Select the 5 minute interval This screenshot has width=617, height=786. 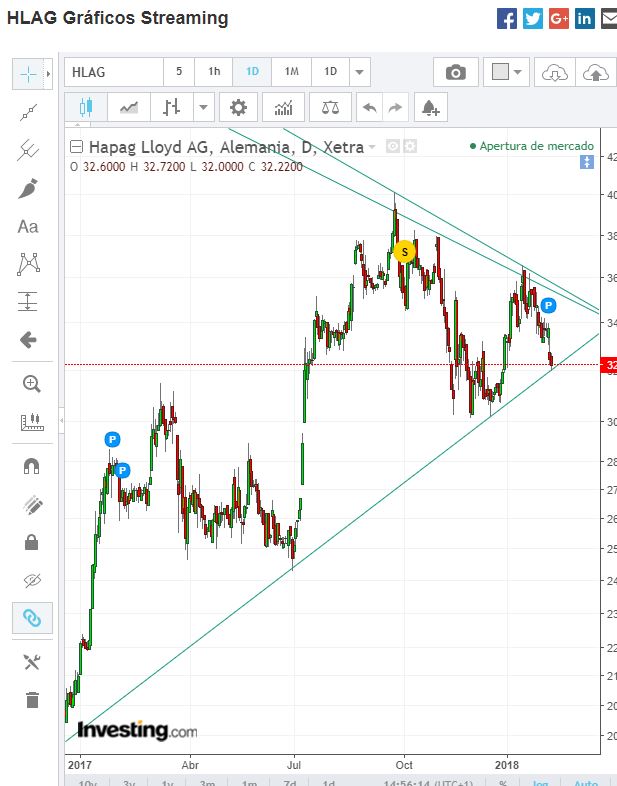[179, 72]
